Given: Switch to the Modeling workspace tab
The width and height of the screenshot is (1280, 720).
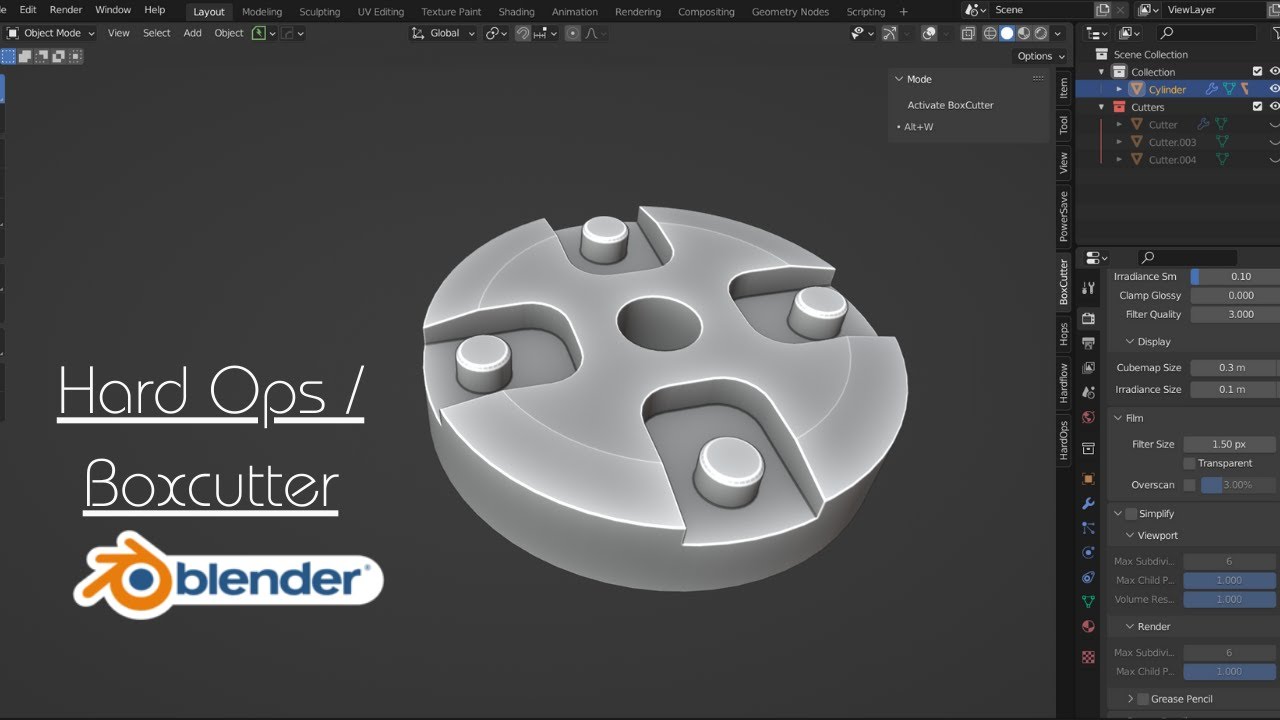Looking at the screenshot, I should coord(262,12).
